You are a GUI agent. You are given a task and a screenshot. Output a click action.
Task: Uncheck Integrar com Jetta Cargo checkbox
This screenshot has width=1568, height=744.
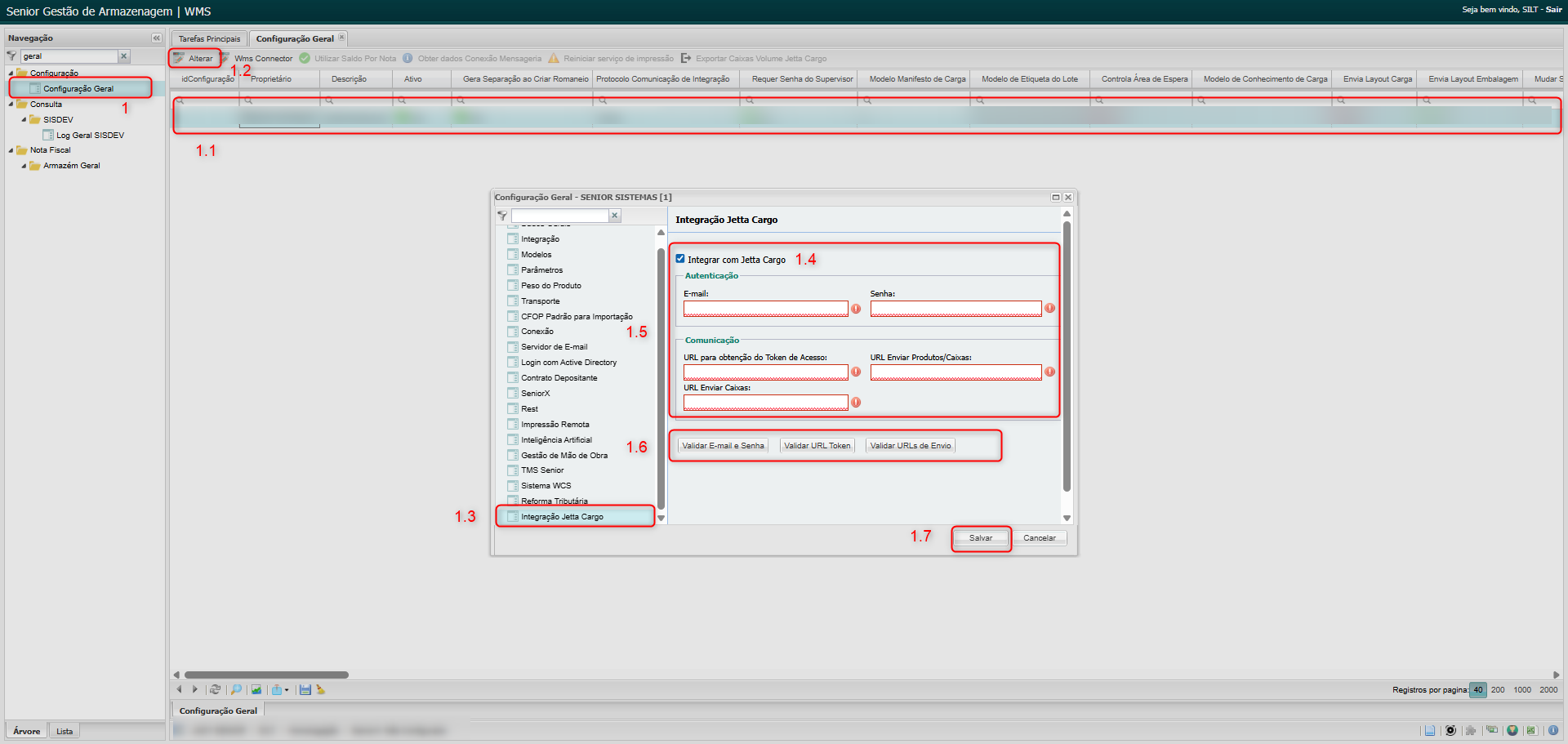680,259
